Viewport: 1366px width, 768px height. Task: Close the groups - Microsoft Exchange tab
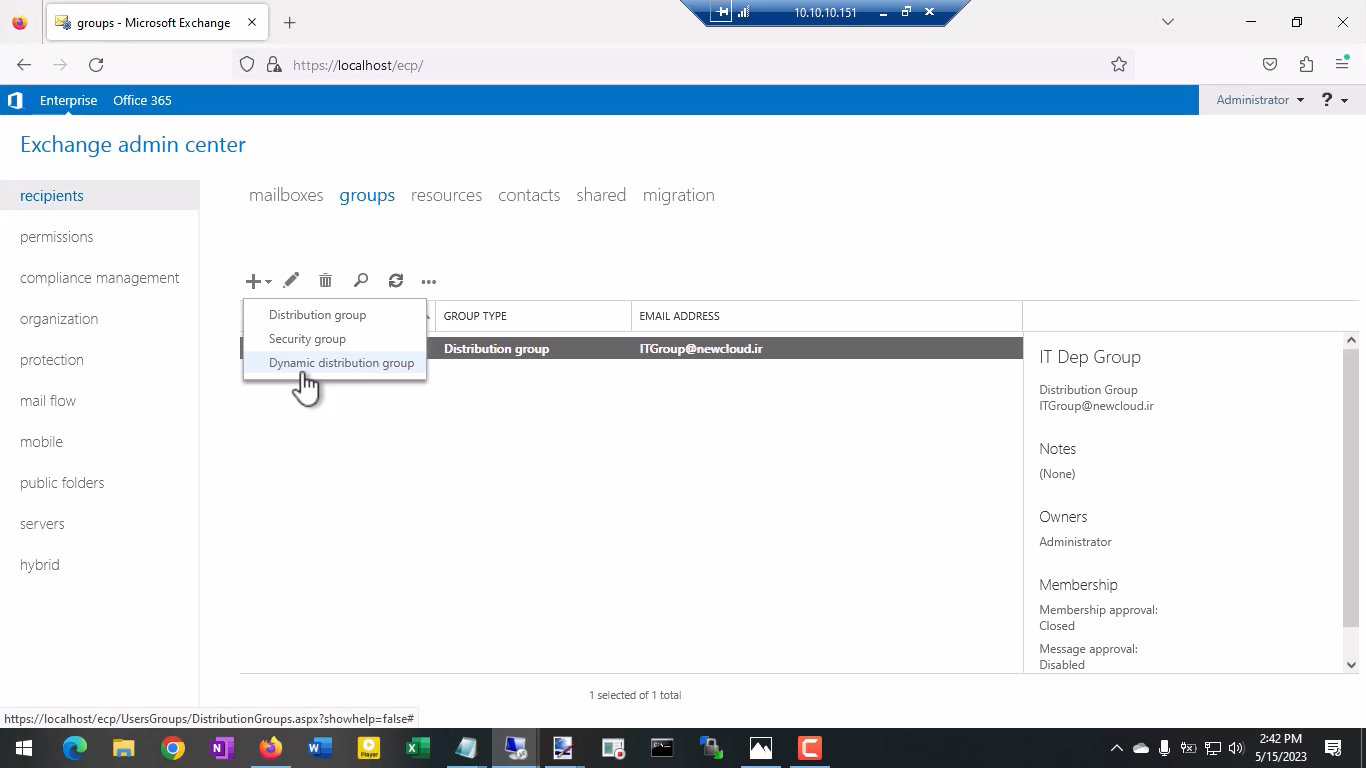250,22
